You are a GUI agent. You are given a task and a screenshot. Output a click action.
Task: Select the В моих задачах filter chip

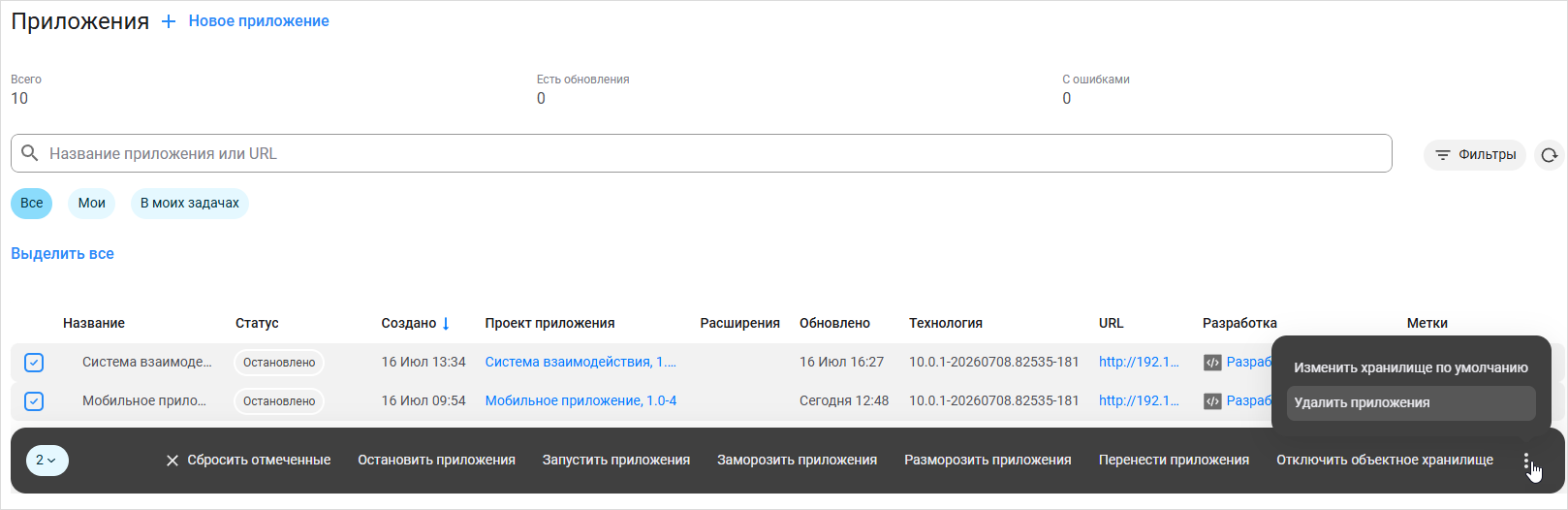click(190, 204)
